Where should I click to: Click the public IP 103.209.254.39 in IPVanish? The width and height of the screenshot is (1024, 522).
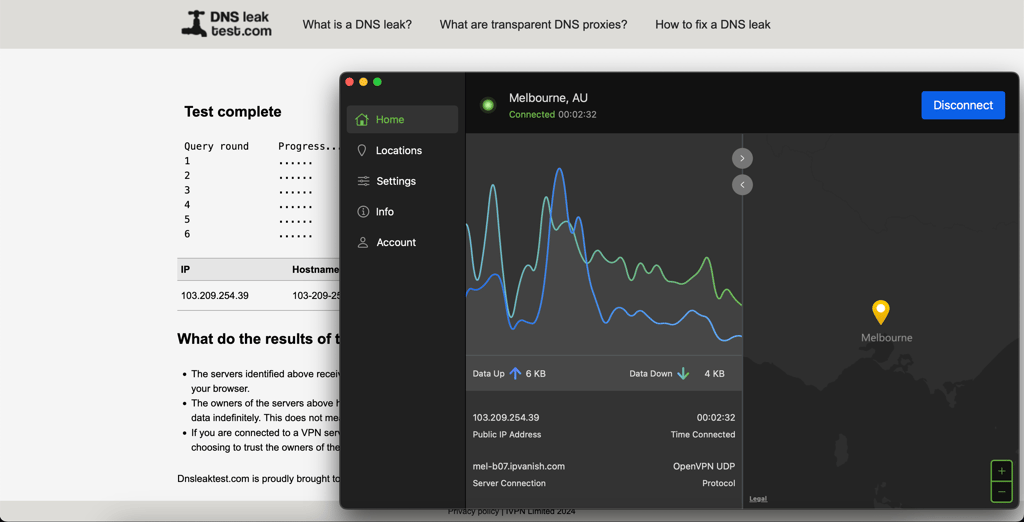coord(506,417)
